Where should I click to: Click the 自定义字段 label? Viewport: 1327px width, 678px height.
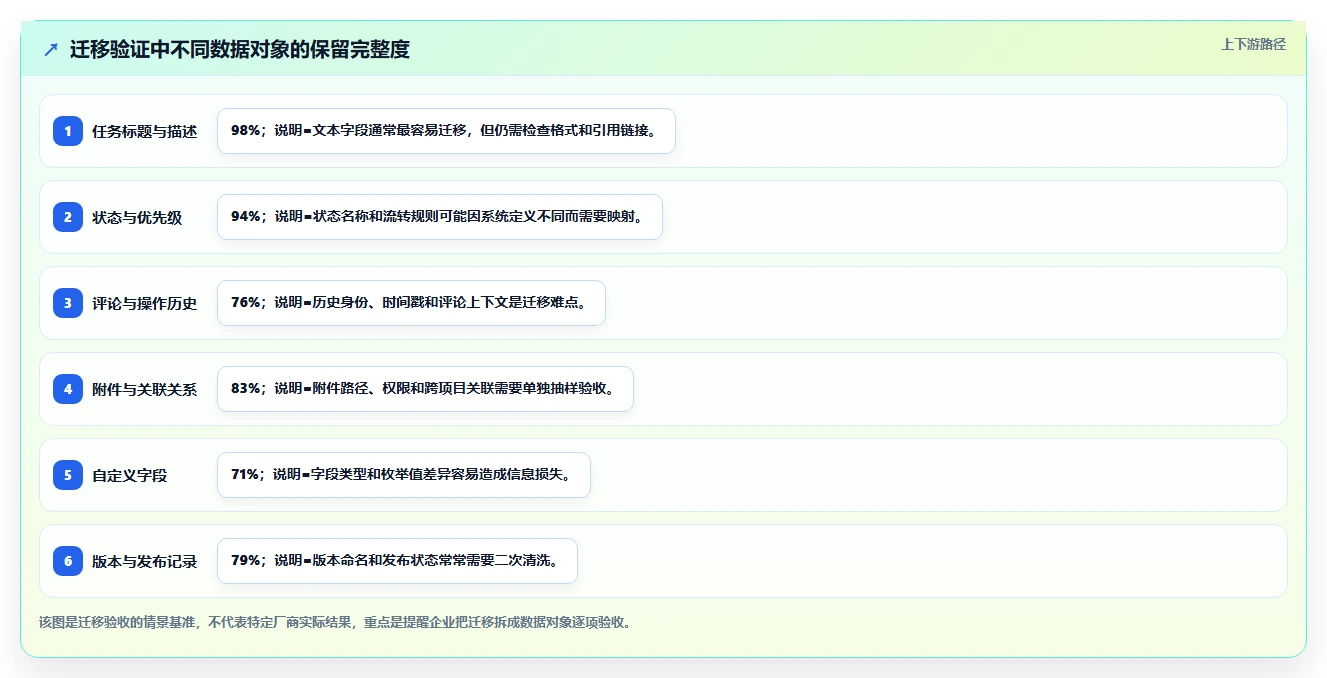(130, 475)
